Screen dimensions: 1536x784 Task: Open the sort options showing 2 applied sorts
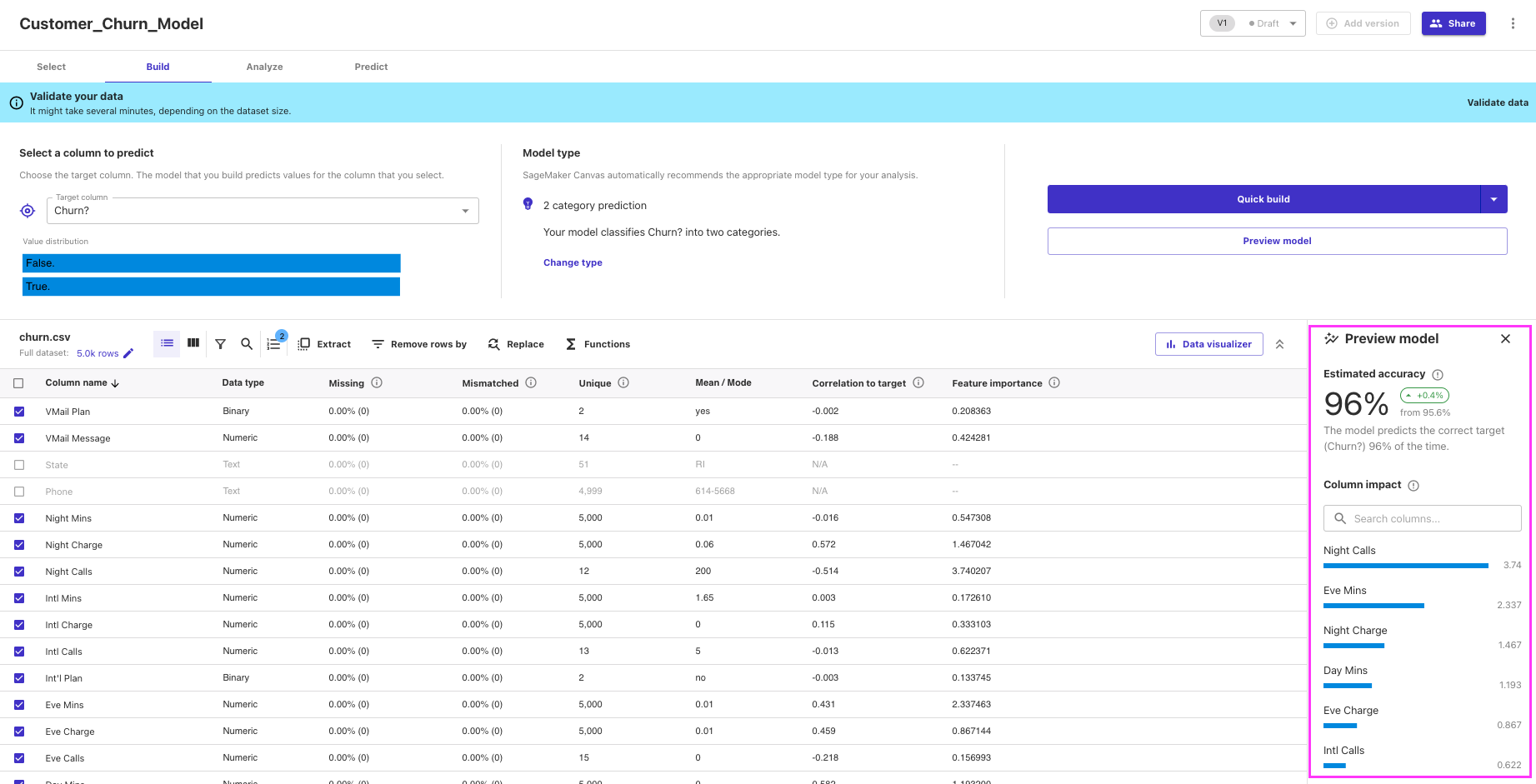pos(273,343)
